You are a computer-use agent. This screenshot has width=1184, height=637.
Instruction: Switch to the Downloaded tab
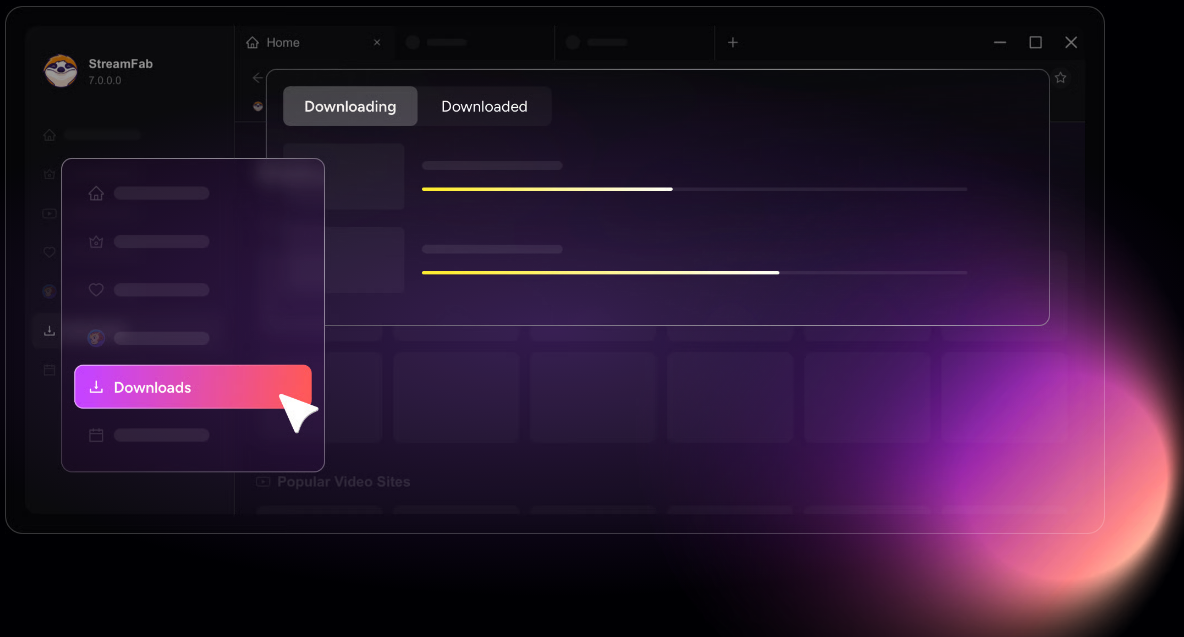click(x=484, y=106)
